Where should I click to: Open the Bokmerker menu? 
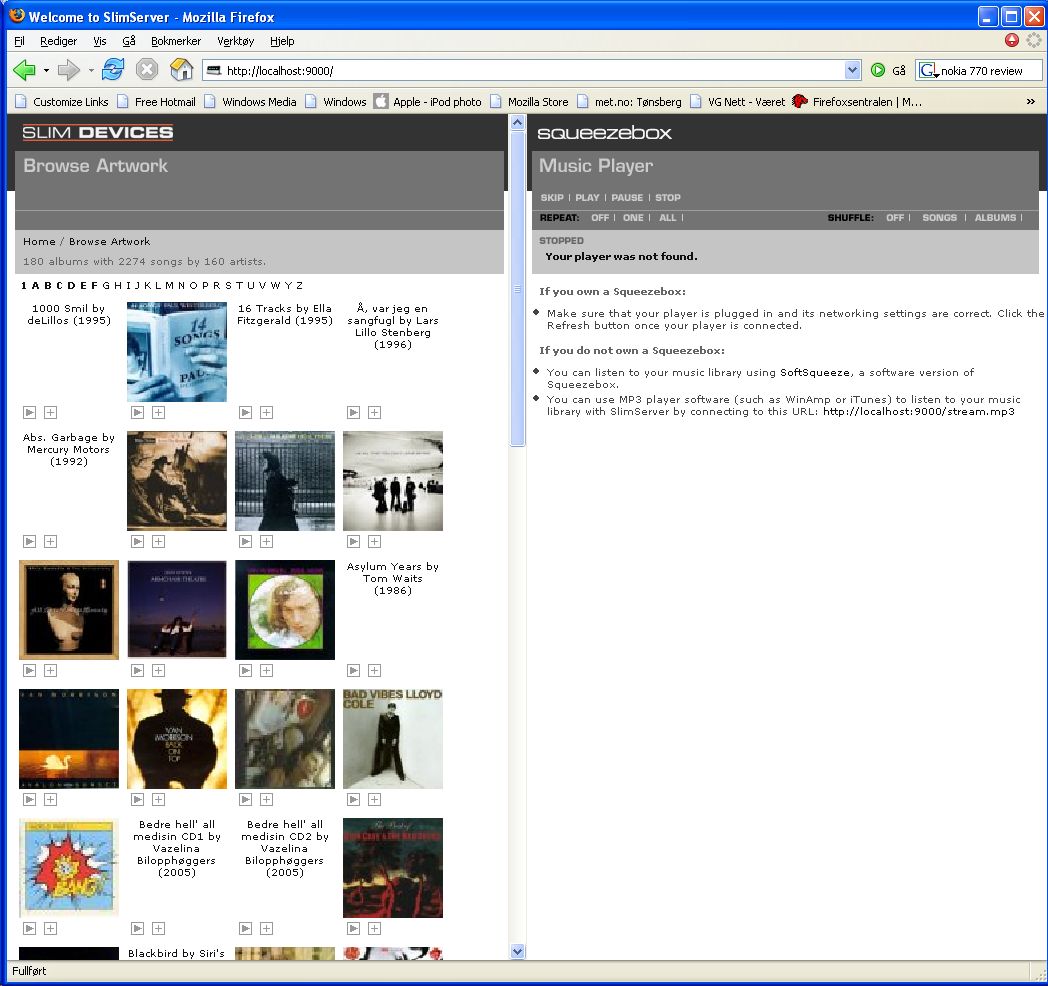pyautogui.click(x=176, y=41)
